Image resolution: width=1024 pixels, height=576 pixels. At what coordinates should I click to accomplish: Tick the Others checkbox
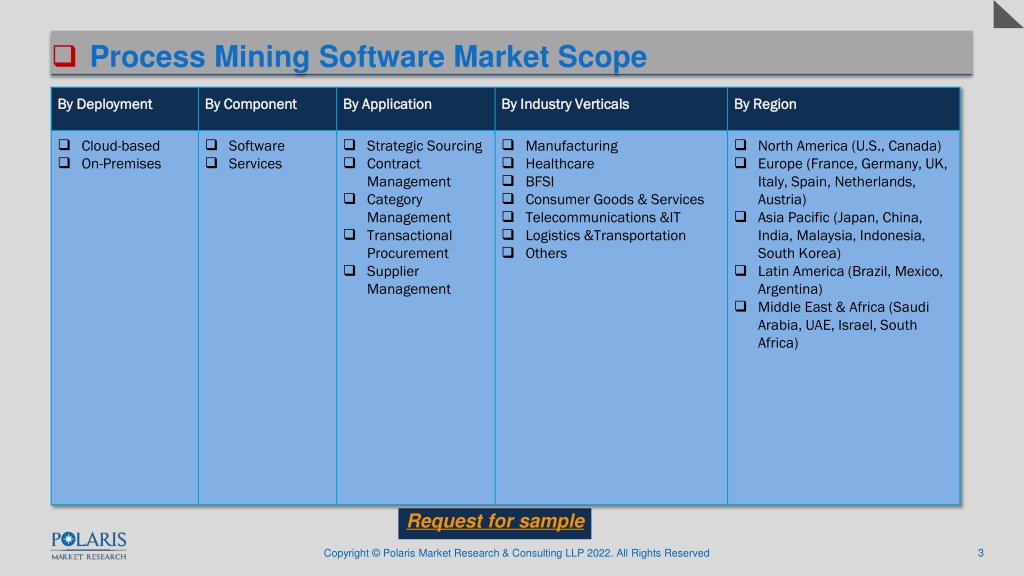tap(508, 253)
